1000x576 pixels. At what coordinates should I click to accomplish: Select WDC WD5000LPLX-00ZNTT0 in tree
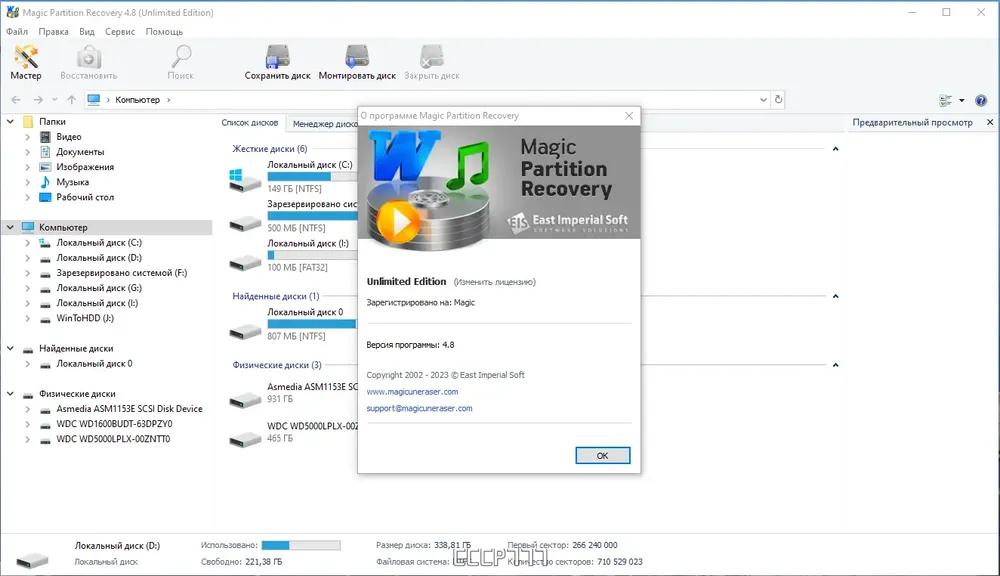click(x=113, y=439)
